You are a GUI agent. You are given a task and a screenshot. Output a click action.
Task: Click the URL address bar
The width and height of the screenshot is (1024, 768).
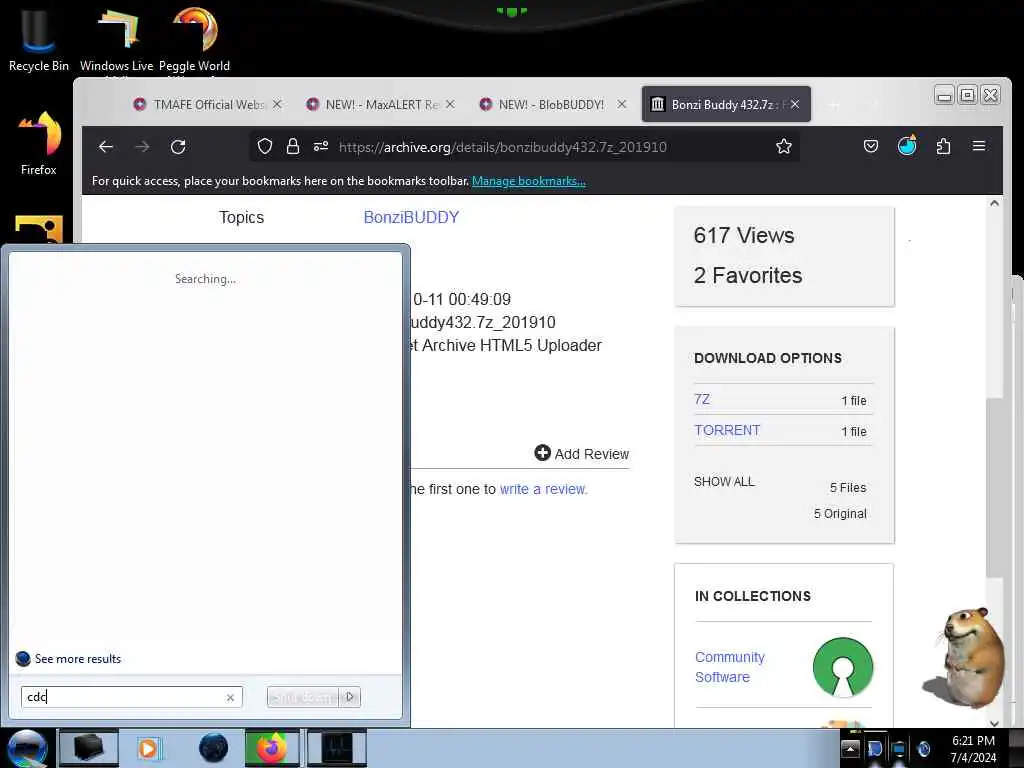(x=524, y=147)
